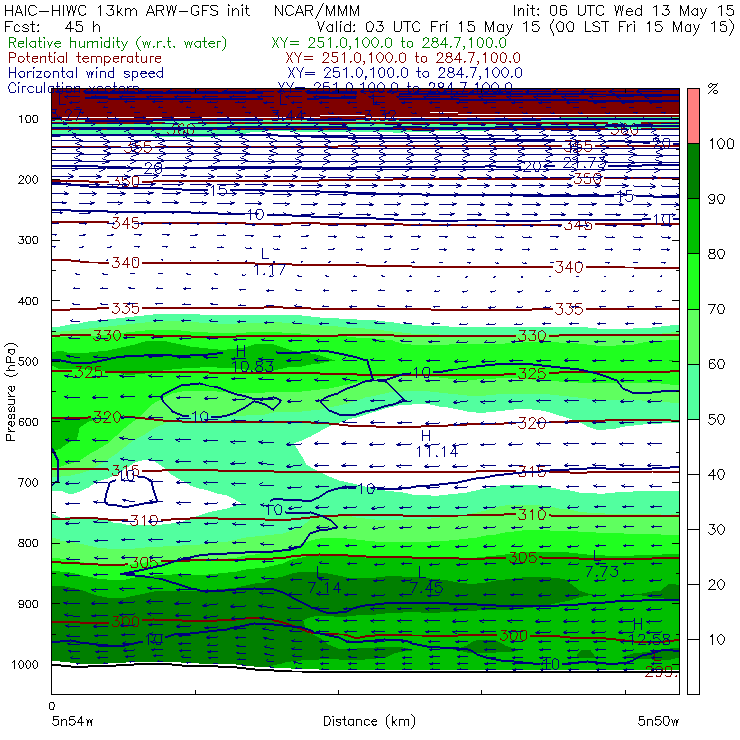740x740 pixels.
Task: Click the "H 12.58" wind maximum label
Action: point(649,632)
